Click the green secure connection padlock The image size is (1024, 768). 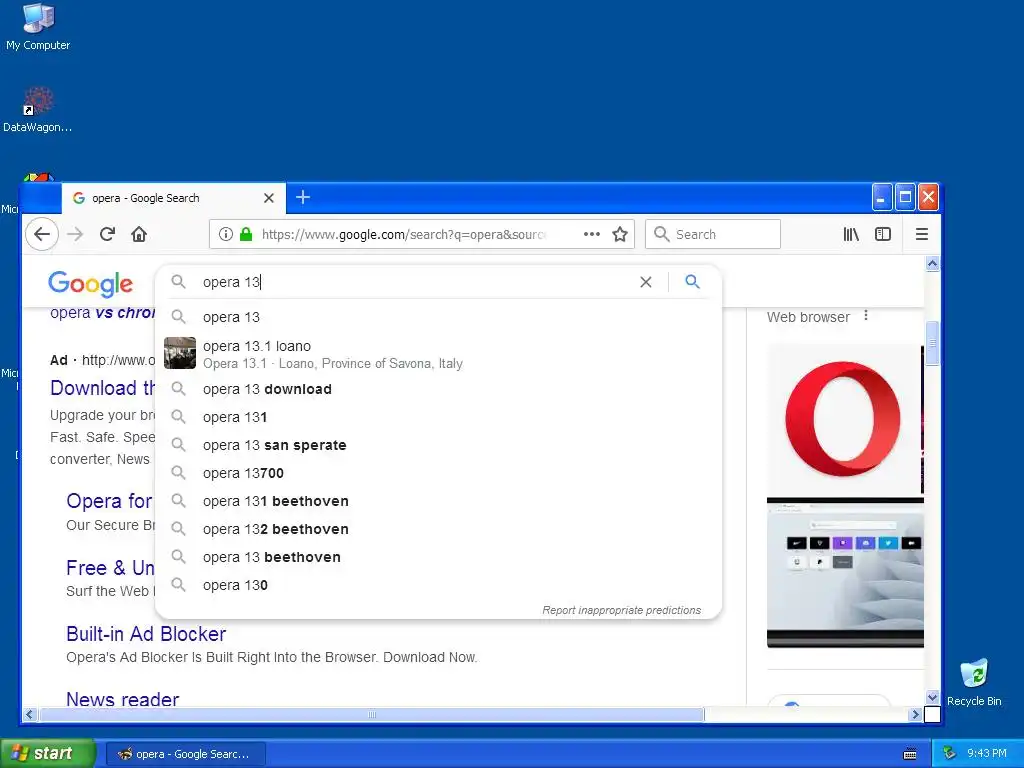pyautogui.click(x=246, y=234)
